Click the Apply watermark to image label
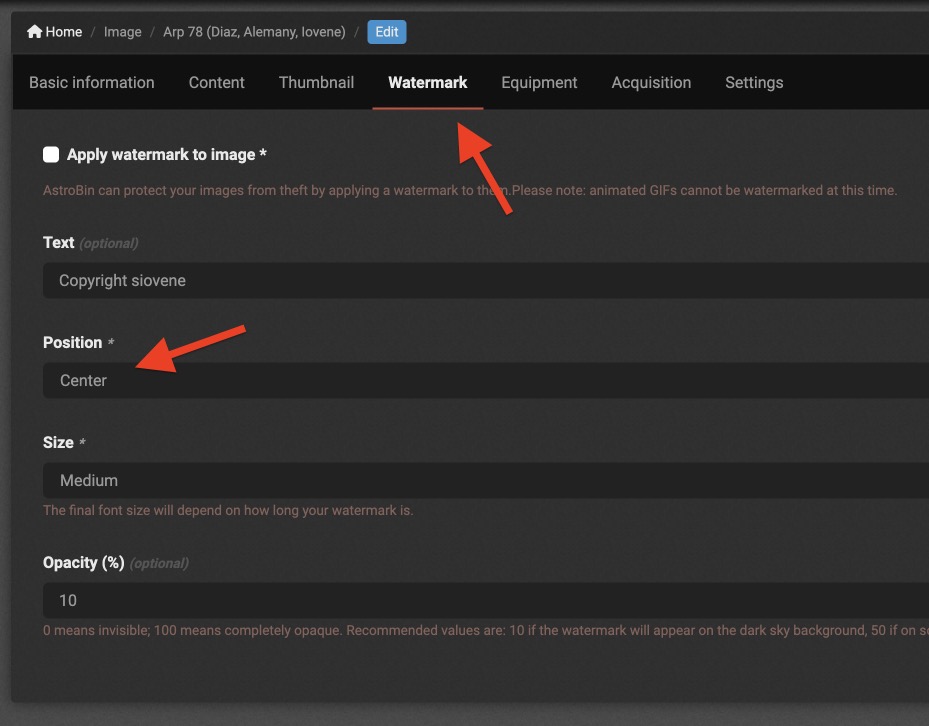 tap(166, 155)
